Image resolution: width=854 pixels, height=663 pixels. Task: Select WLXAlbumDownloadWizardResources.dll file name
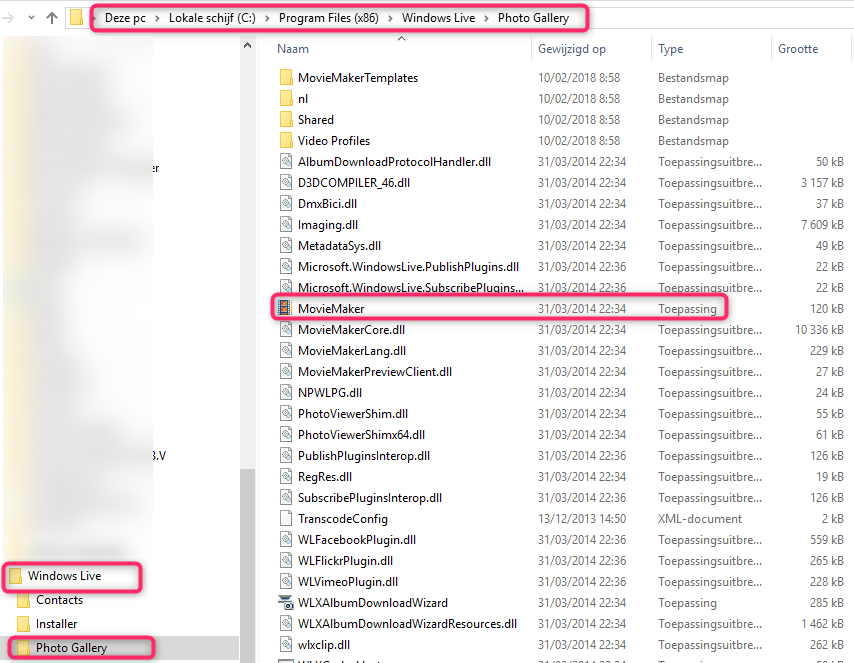[x=407, y=624]
